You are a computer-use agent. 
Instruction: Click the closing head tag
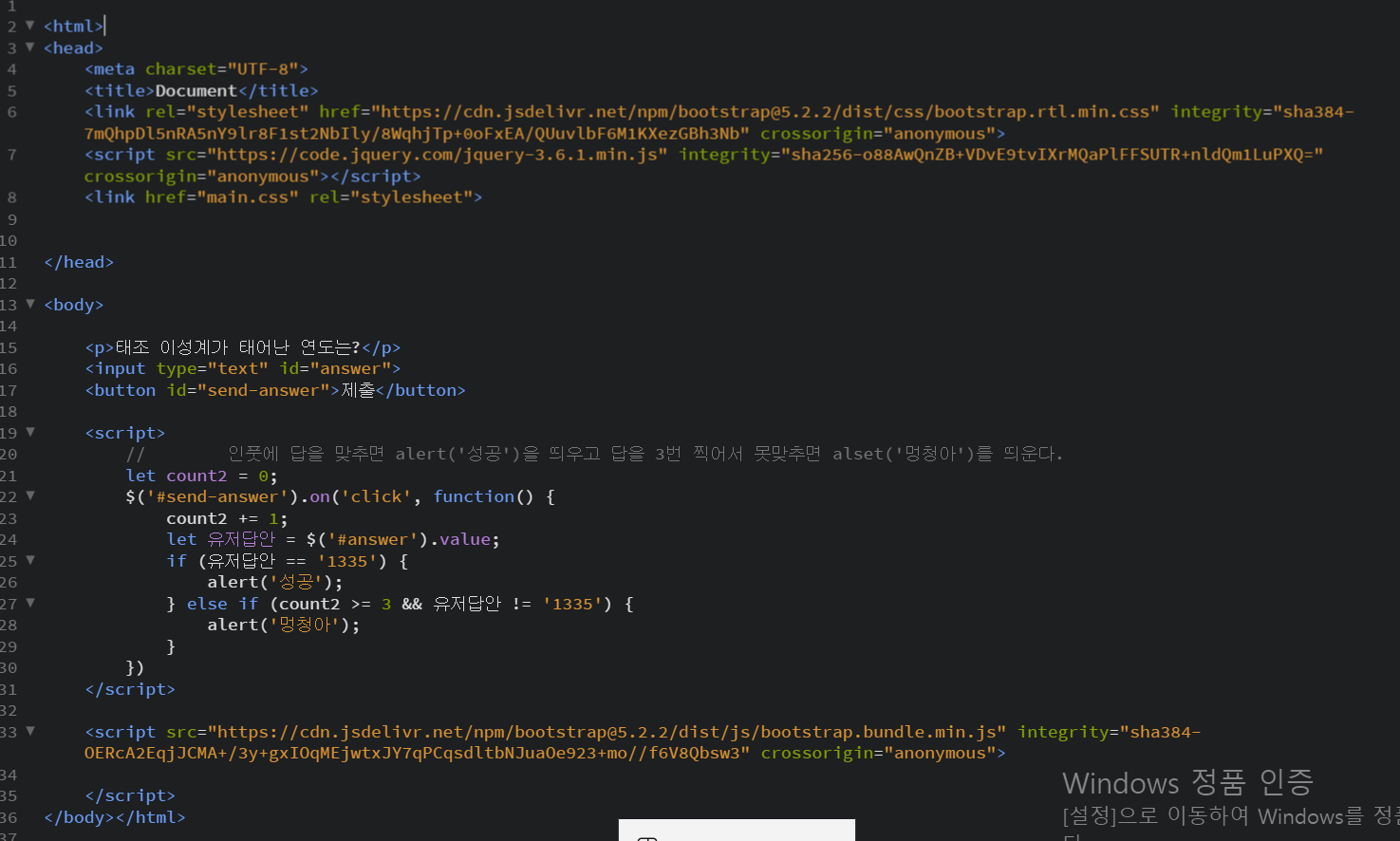click(x=79, y=262)
